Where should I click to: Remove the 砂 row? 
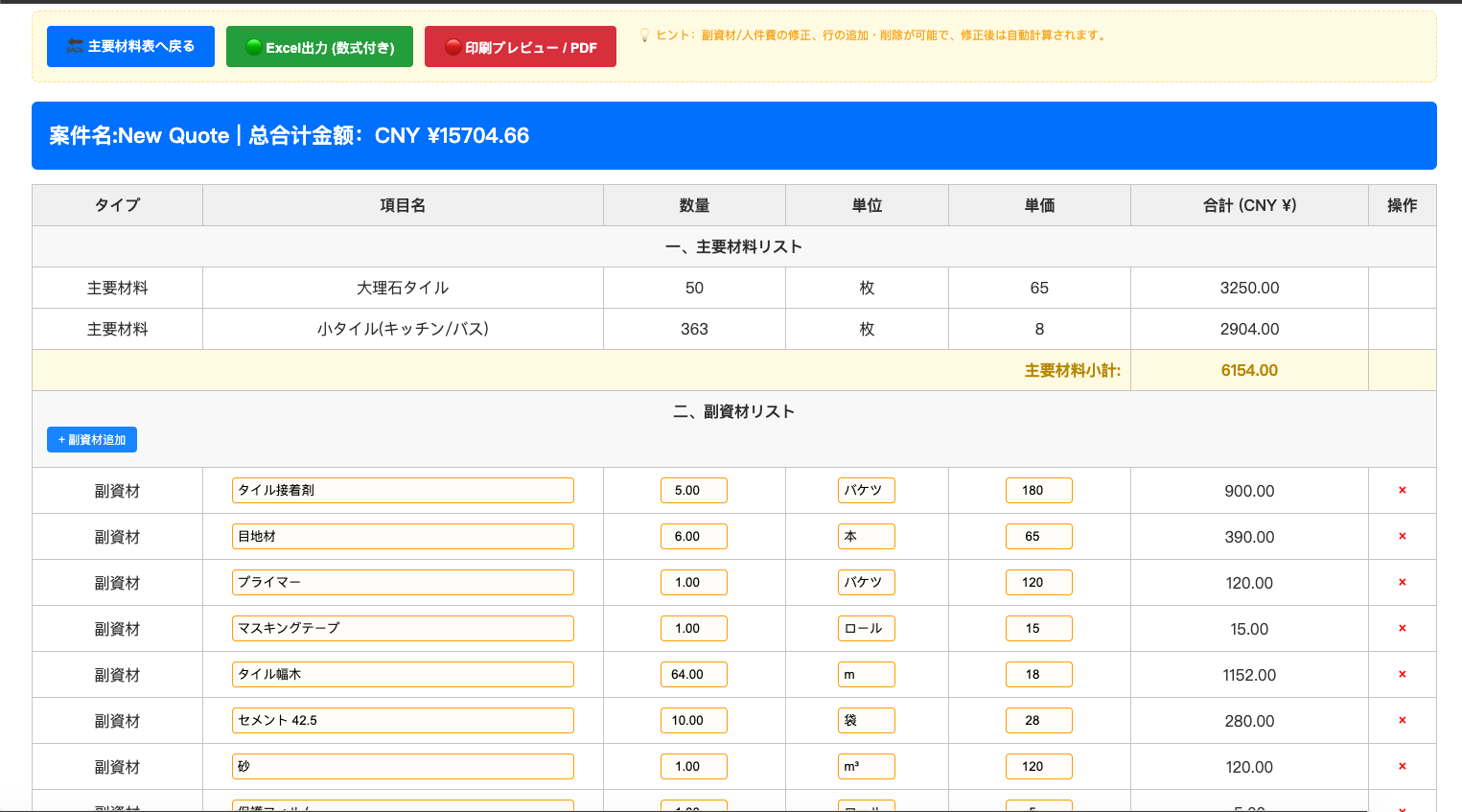(x=1402, y=766)
